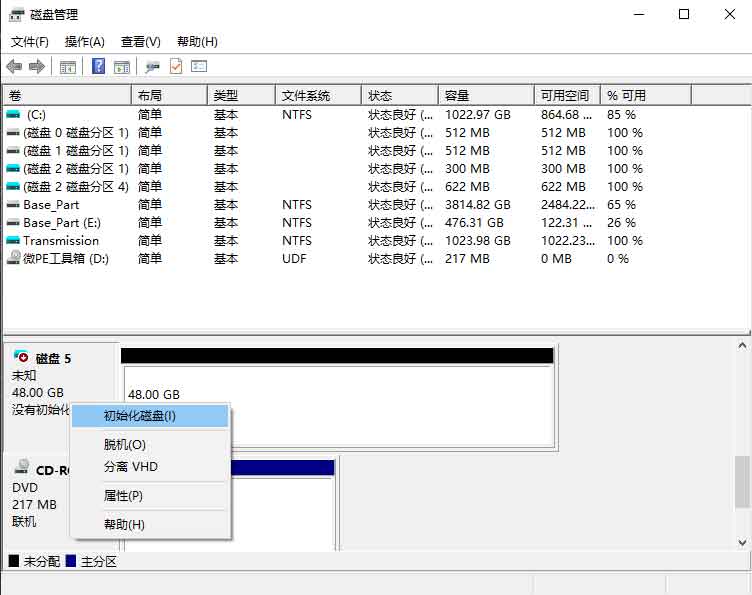The height and width of the screenshot is (595, 752).
Task: Click the blue 主分区 legend swatch
Action: point(70,561)
